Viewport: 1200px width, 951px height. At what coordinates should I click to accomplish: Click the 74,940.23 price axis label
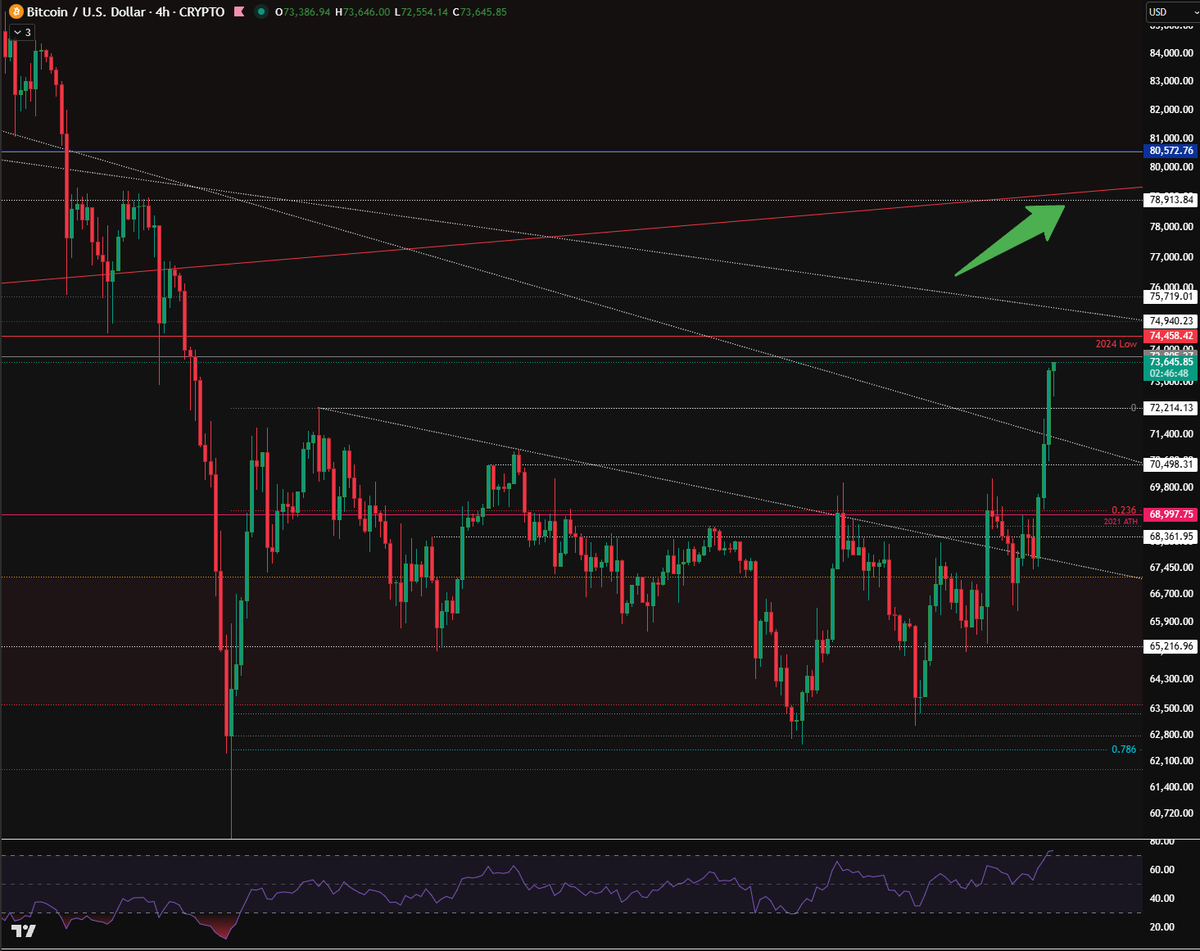tap(1171, 320)
